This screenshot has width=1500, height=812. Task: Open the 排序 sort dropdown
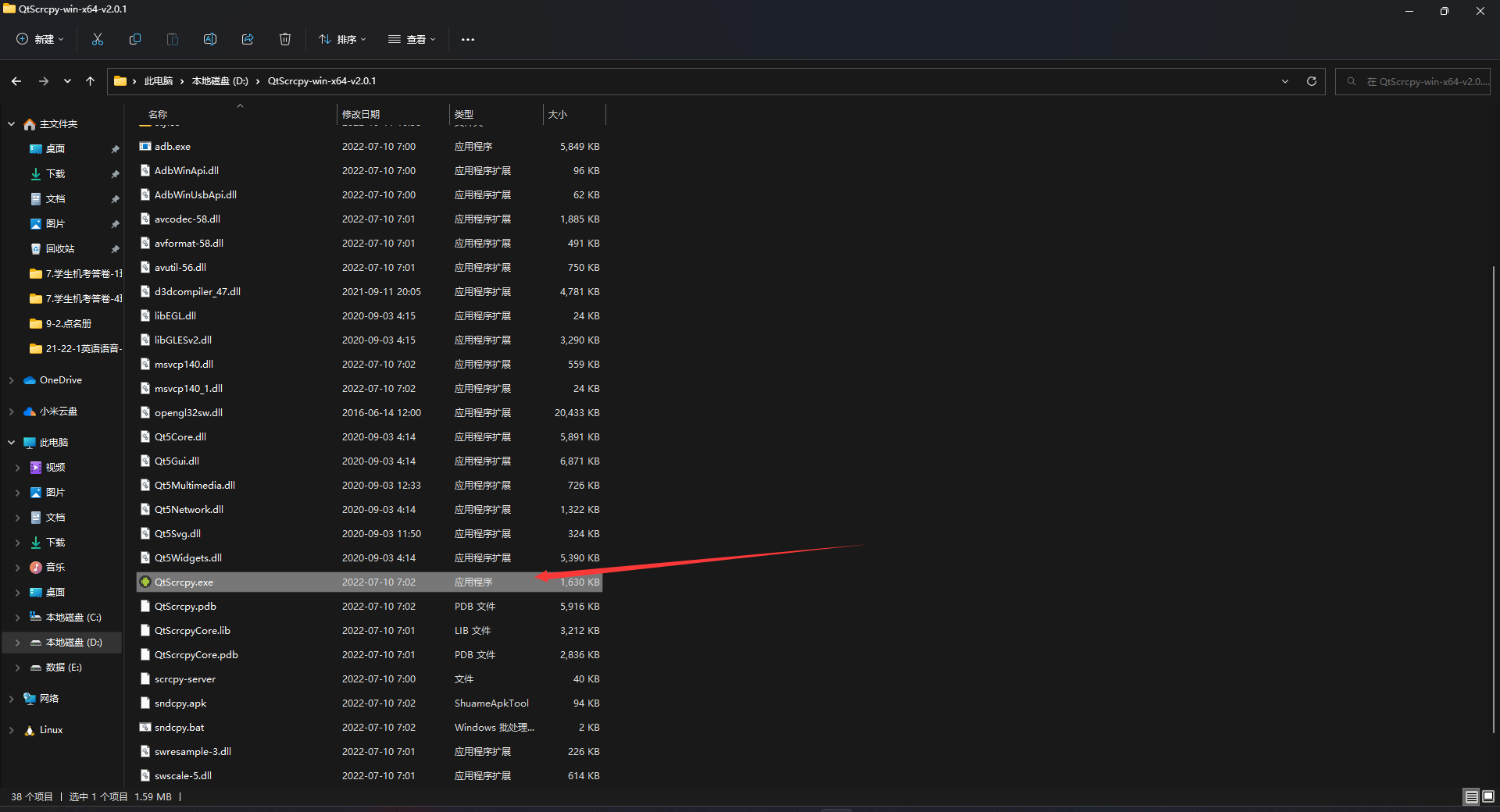342,39
